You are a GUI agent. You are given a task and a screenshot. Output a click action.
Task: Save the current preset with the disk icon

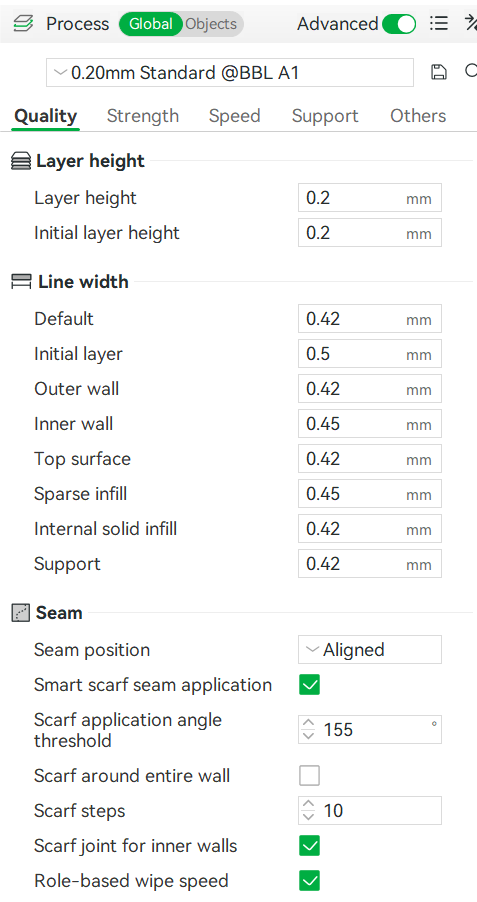click(x=439, y=72)
